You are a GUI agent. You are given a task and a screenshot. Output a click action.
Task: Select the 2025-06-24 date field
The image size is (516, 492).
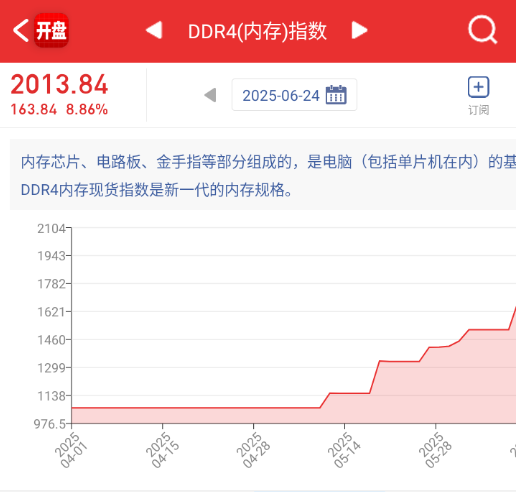[294, 95]
